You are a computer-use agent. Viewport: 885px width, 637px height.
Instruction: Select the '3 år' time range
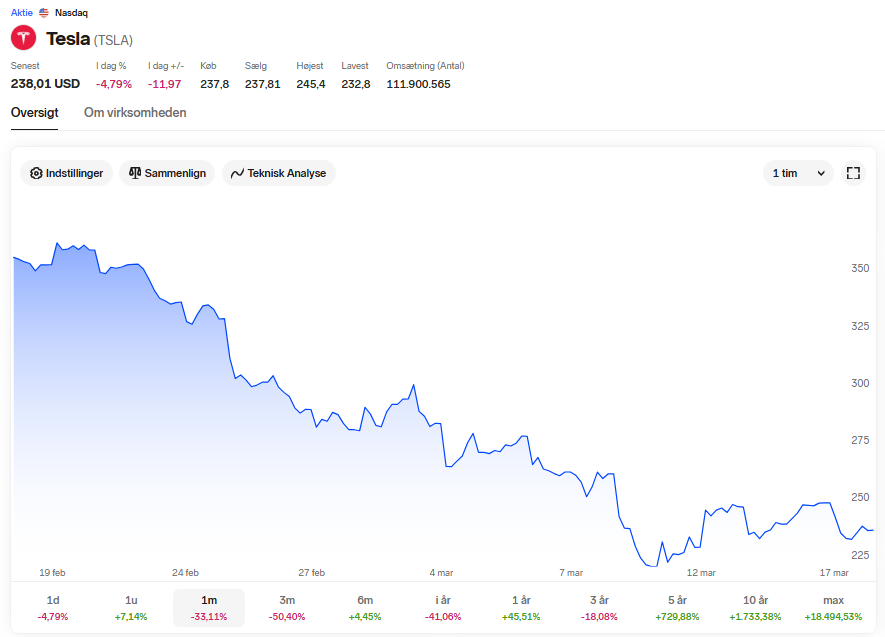[x=599, y=608]
